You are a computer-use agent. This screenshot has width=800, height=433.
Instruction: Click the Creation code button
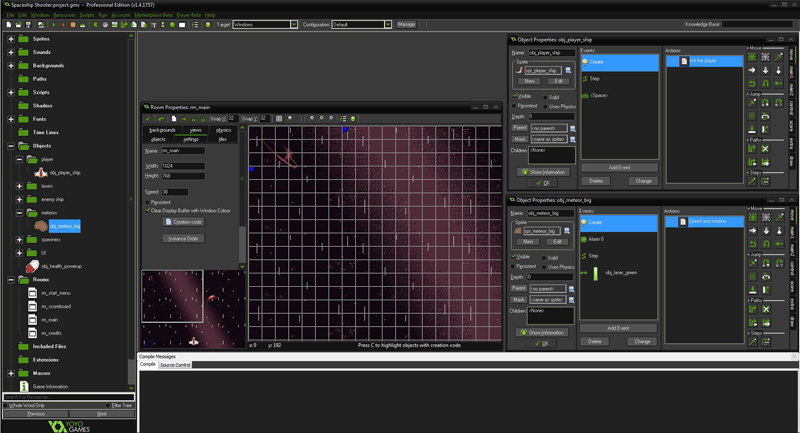(183, 222)
